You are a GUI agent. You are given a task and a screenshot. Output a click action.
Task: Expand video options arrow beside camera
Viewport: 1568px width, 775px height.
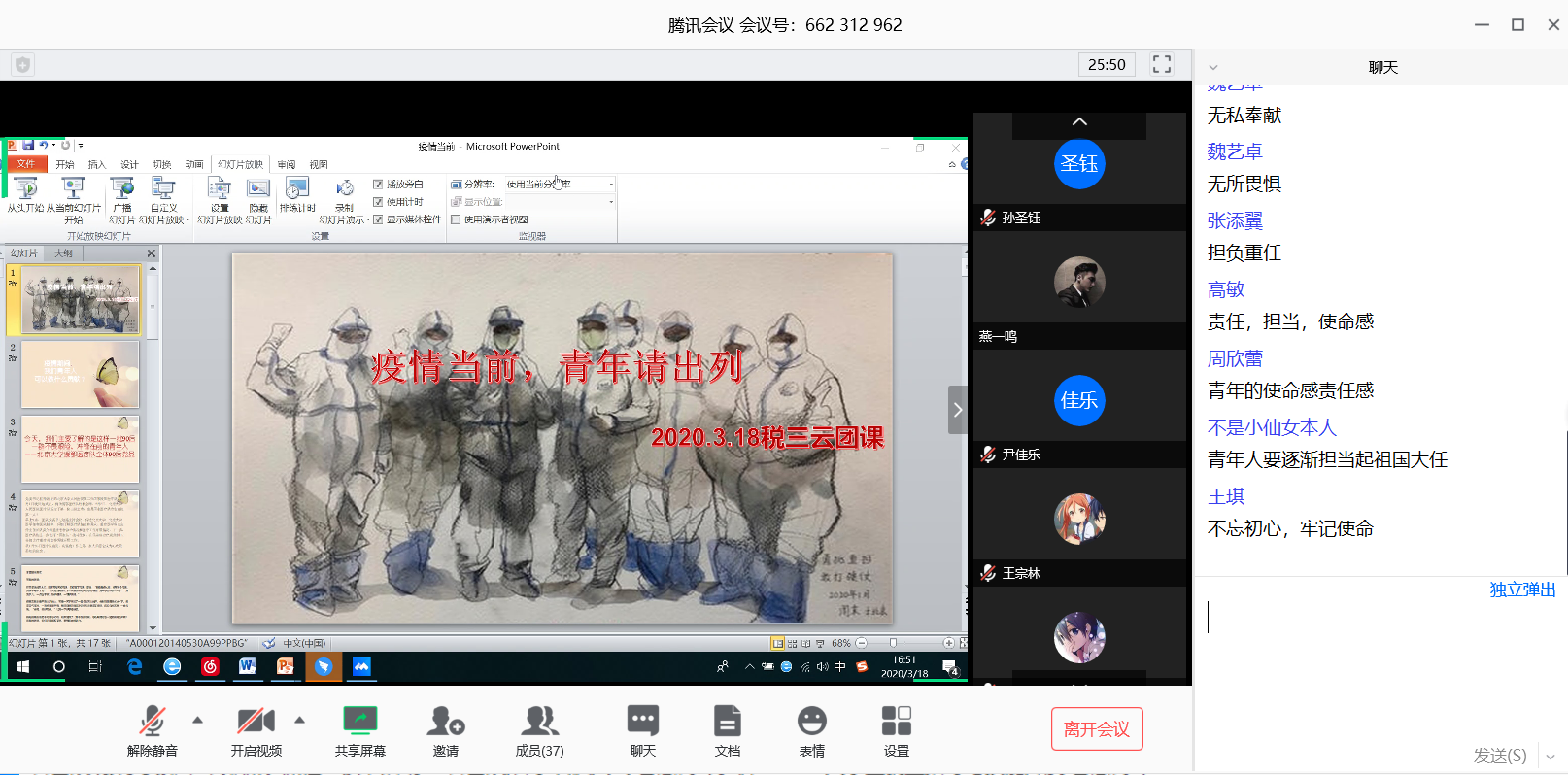click(x=300, y=720)
